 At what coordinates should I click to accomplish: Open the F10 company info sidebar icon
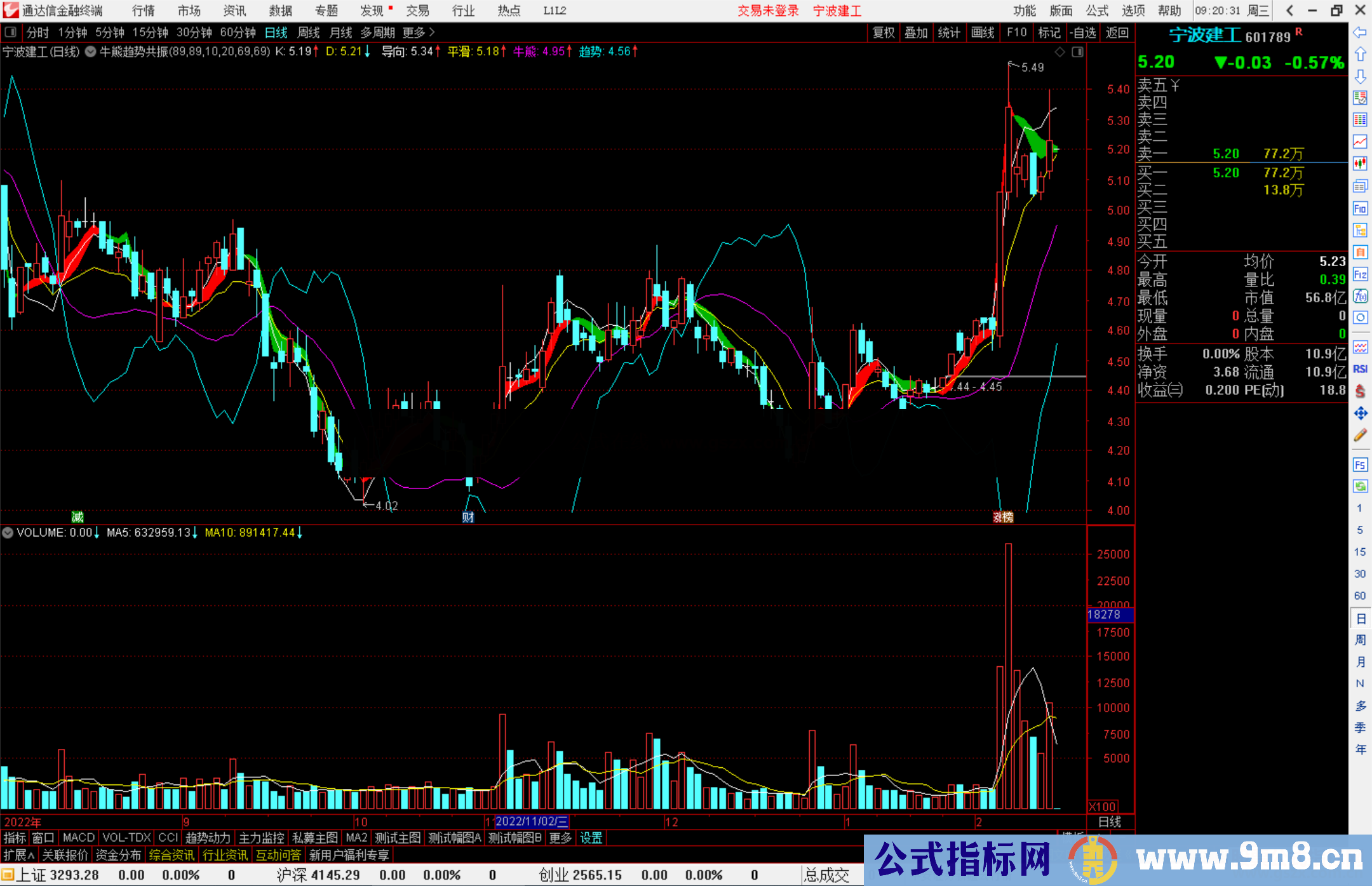(x=1360, y=208)
